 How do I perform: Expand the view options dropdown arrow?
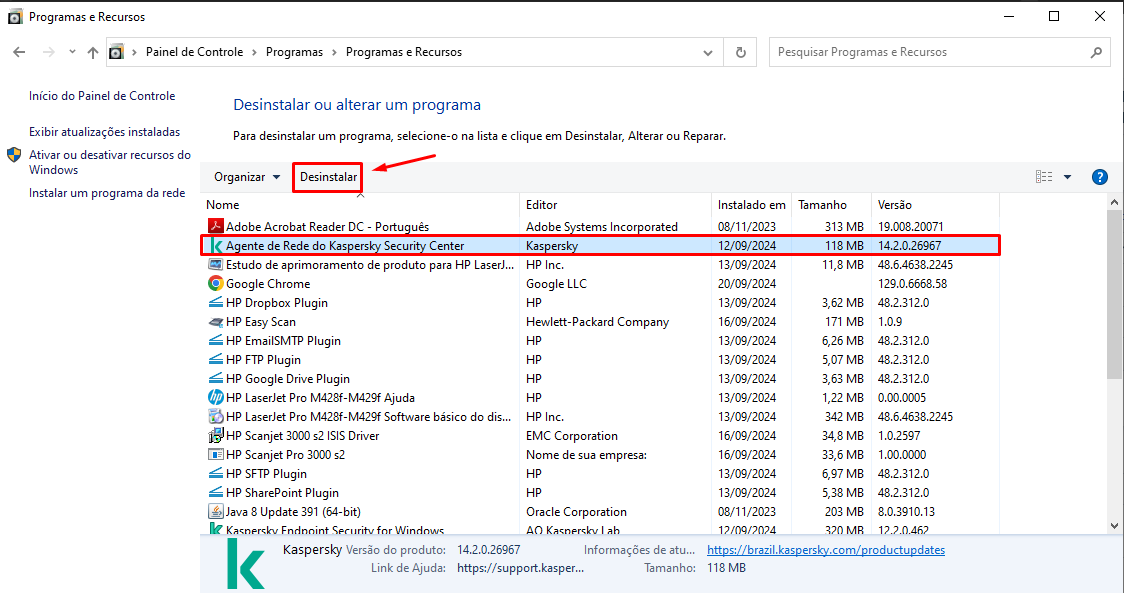pos(1067,177)
